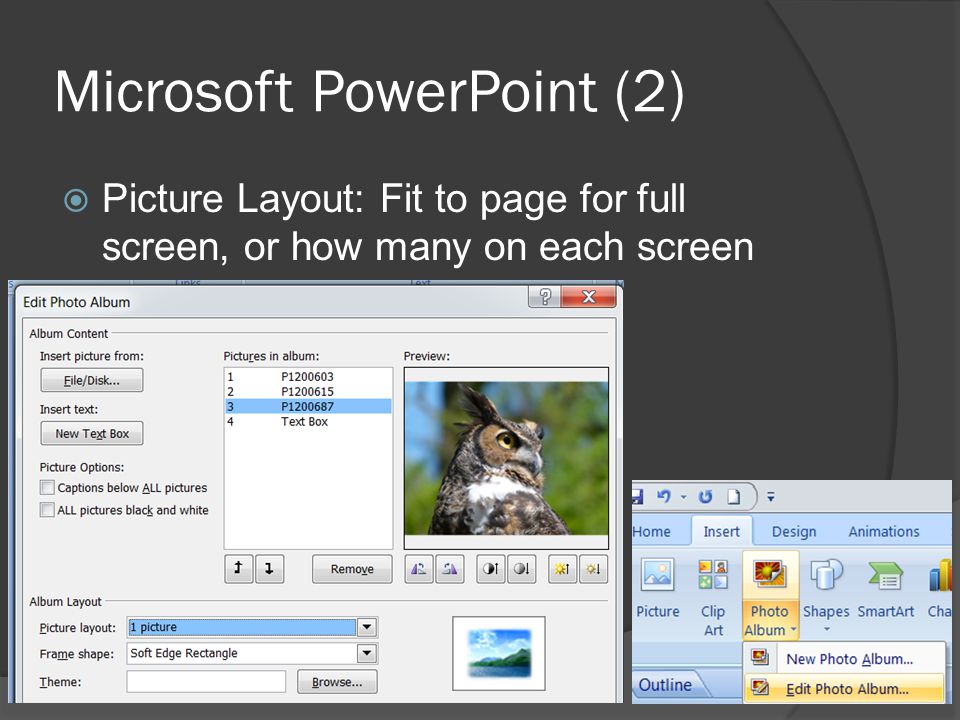Screen dimensions: 960x720
Task: Click the album layout preview thumbnail
Action: click(499, 653)
